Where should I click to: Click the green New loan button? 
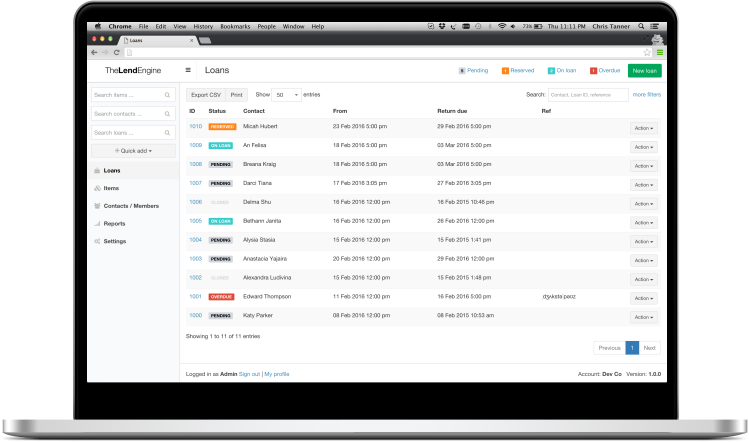[644, 71]
